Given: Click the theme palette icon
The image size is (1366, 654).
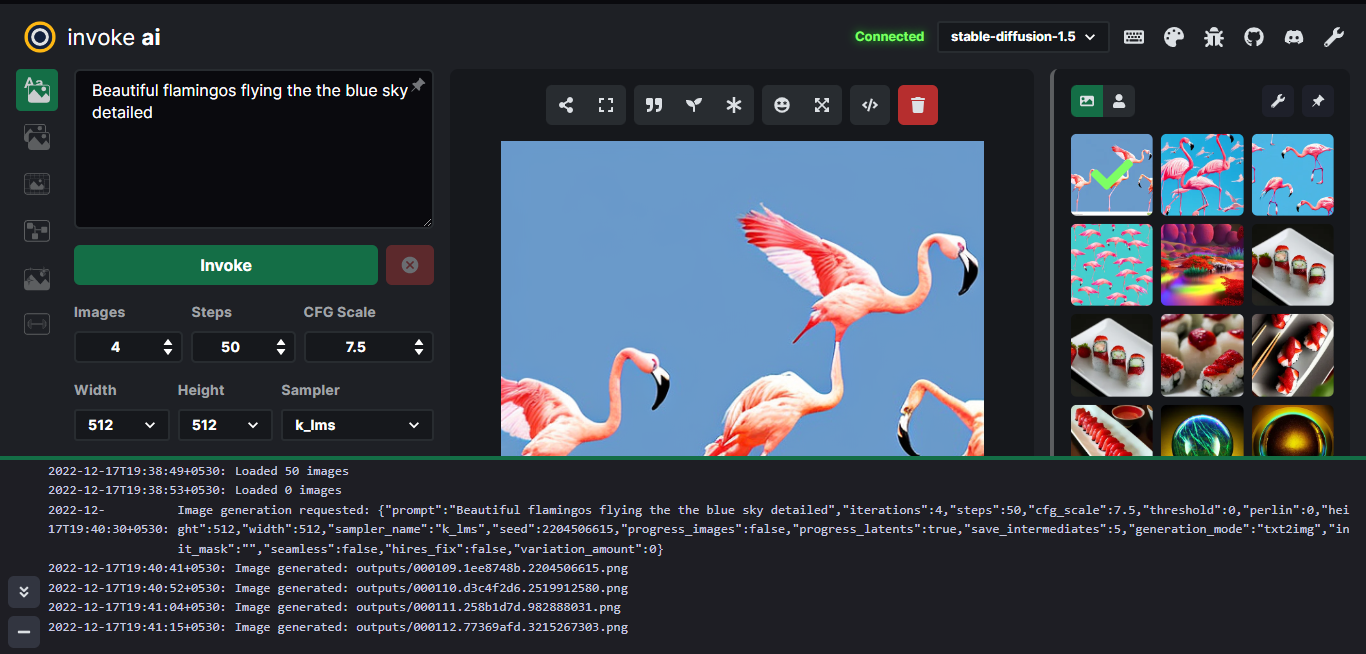Looking at the screenshot, I should [1174, 37].
